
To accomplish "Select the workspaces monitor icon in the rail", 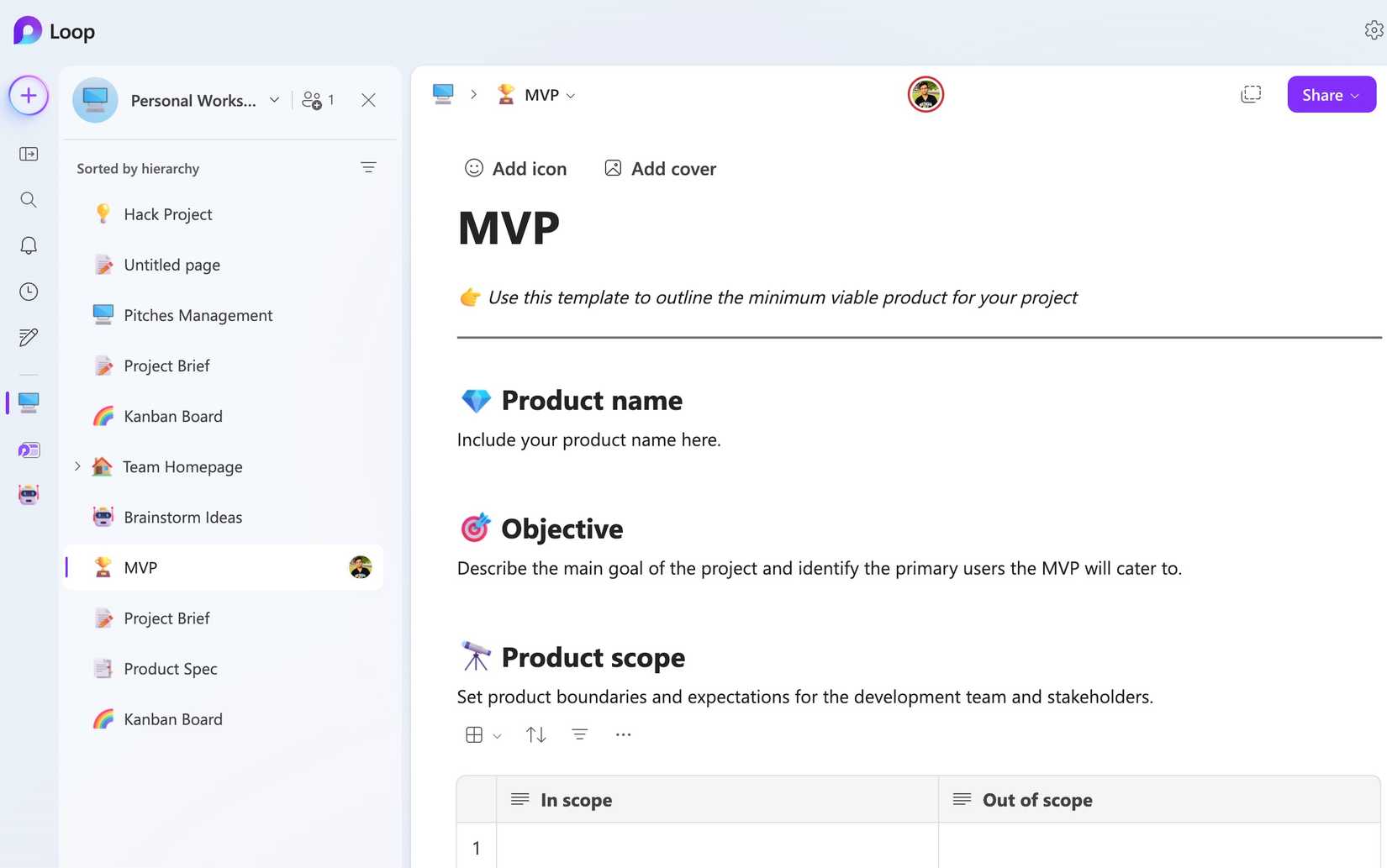I will click(x=28, y=402).
